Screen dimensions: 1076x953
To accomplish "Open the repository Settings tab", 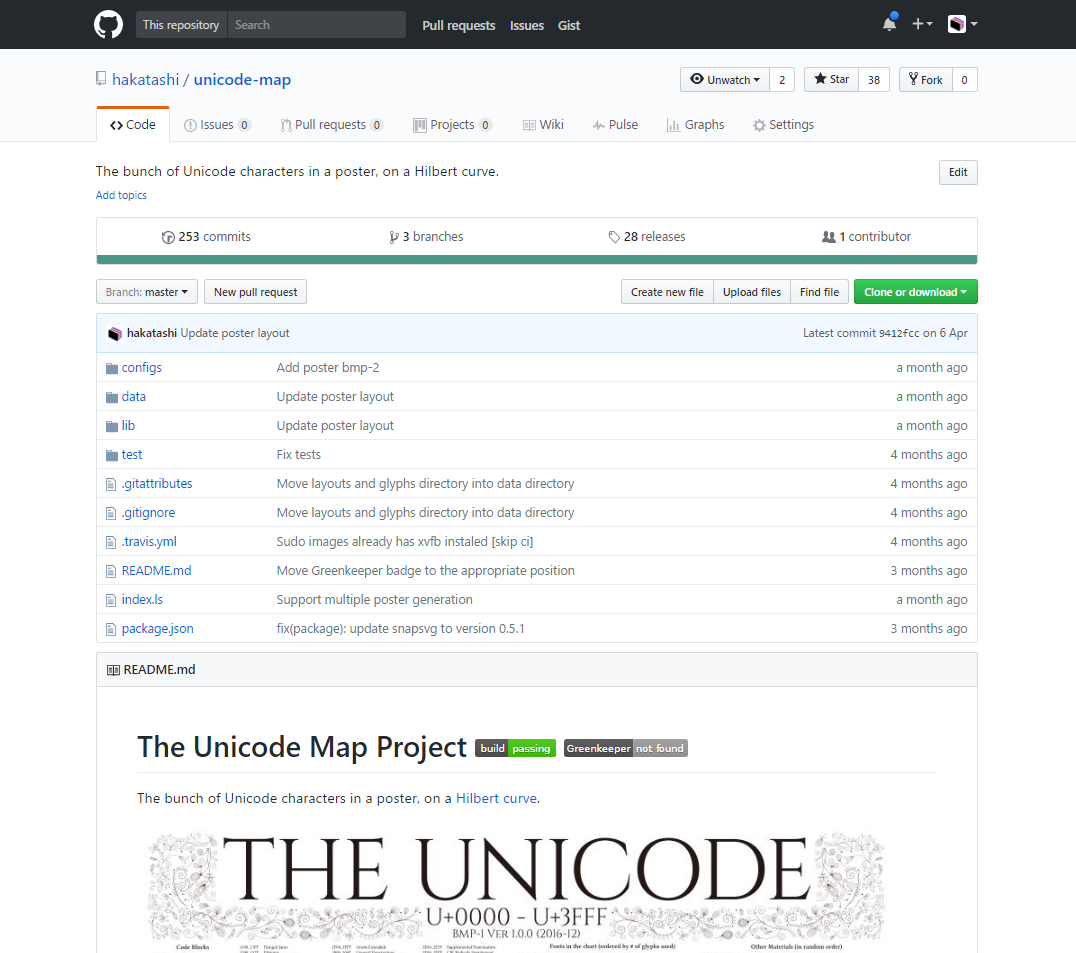I will point(783,125).
